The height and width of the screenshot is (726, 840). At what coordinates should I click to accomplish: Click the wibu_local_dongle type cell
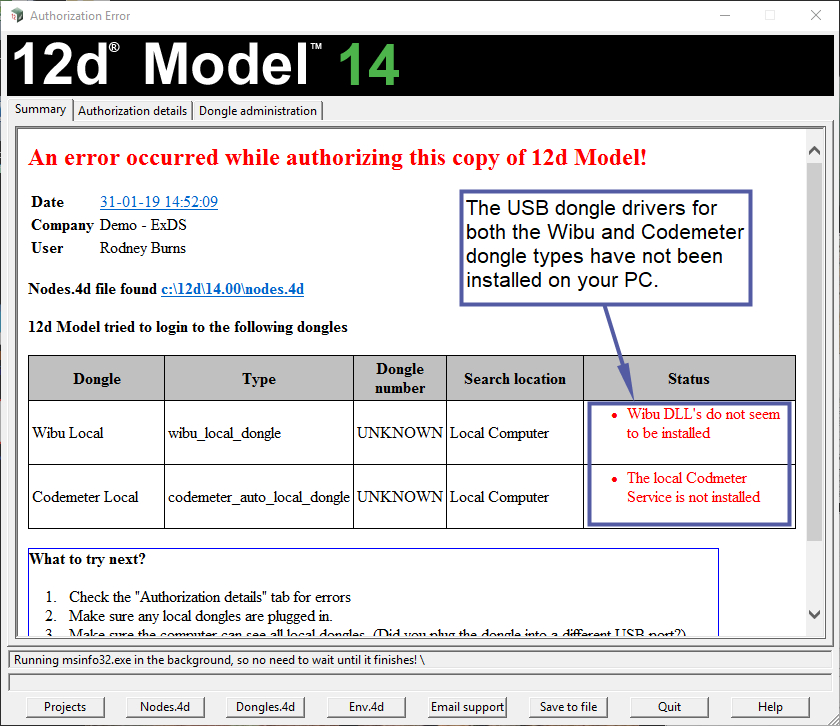tap(259, 433)
